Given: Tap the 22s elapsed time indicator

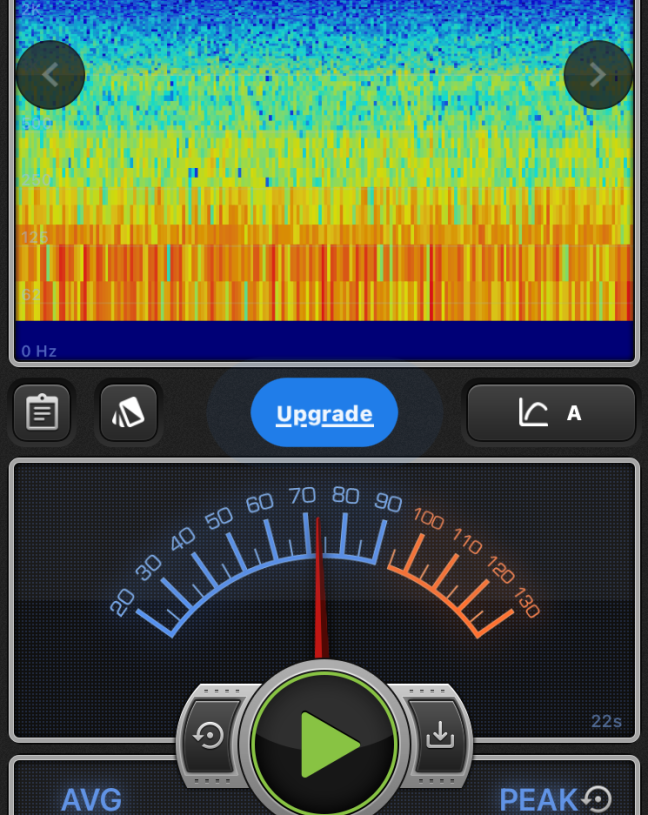Looking at the screenshot, I should [x=606, y=721].
